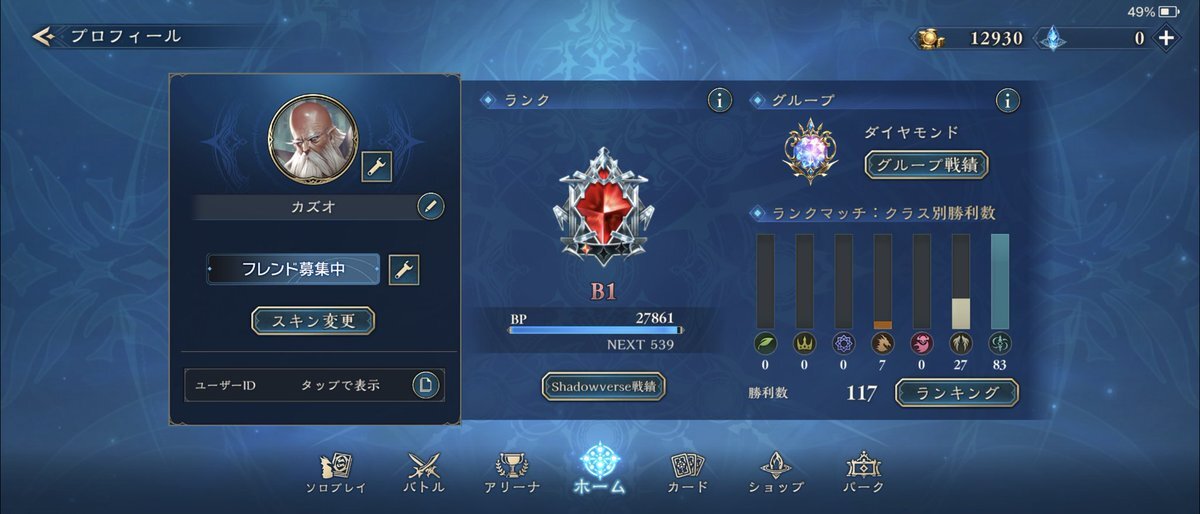The image size is (1200, 514).
Task: Edit the name カズオ with the pencil icon
Action: (x=430, y=207)
